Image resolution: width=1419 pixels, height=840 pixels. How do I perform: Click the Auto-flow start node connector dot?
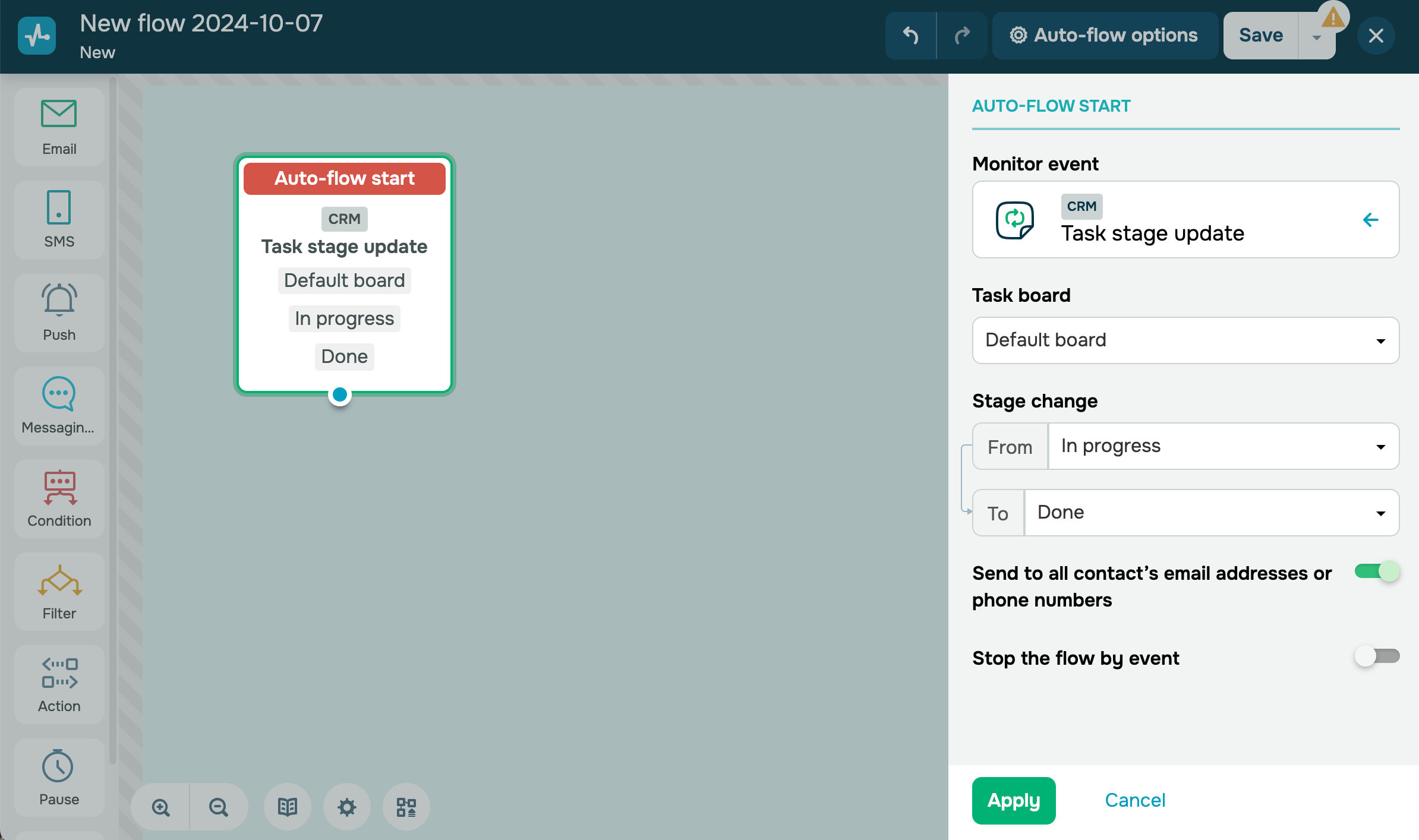point(340,394)
